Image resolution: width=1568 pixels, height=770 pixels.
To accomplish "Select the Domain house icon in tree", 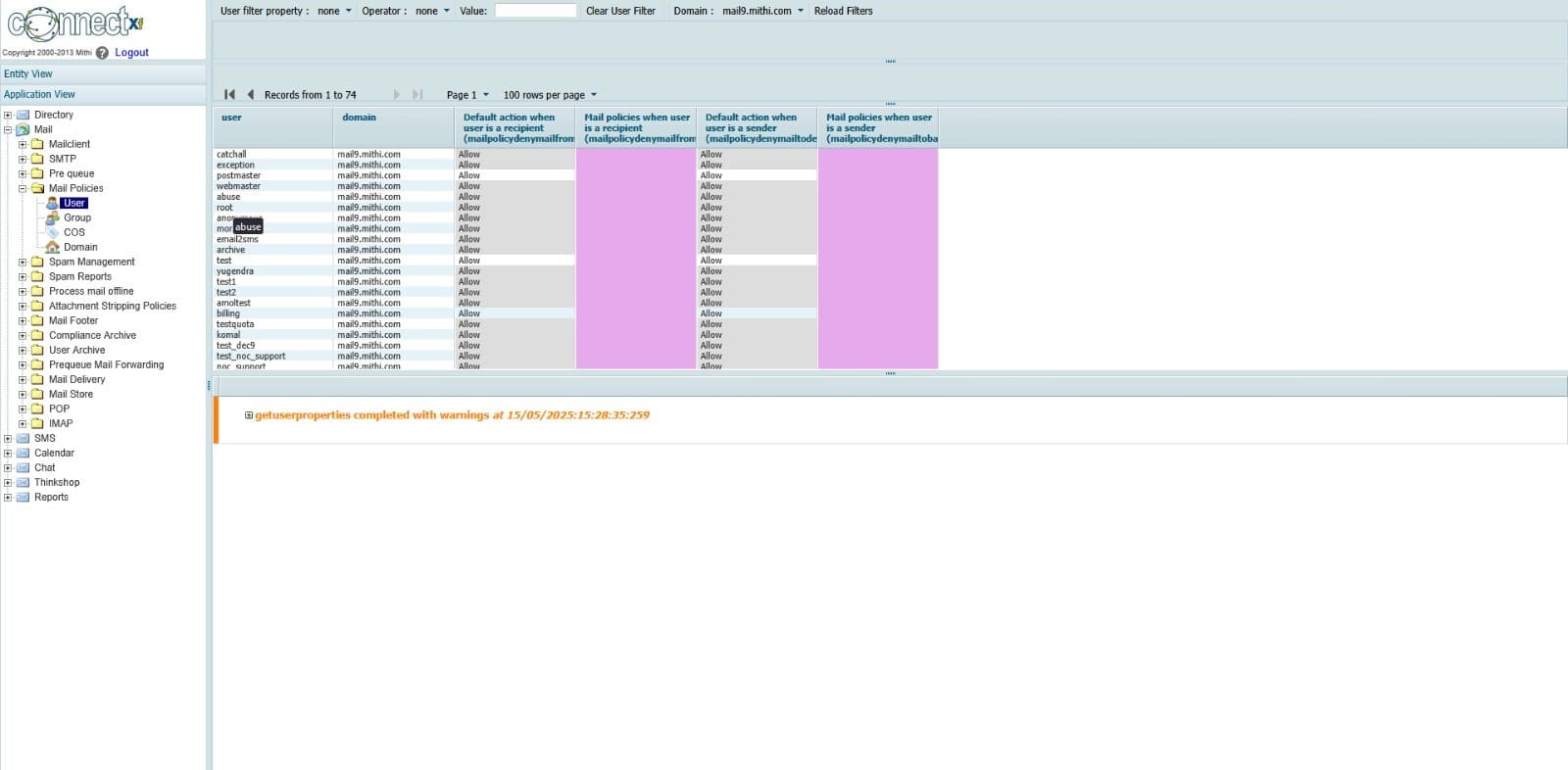I will coord(53,247).
